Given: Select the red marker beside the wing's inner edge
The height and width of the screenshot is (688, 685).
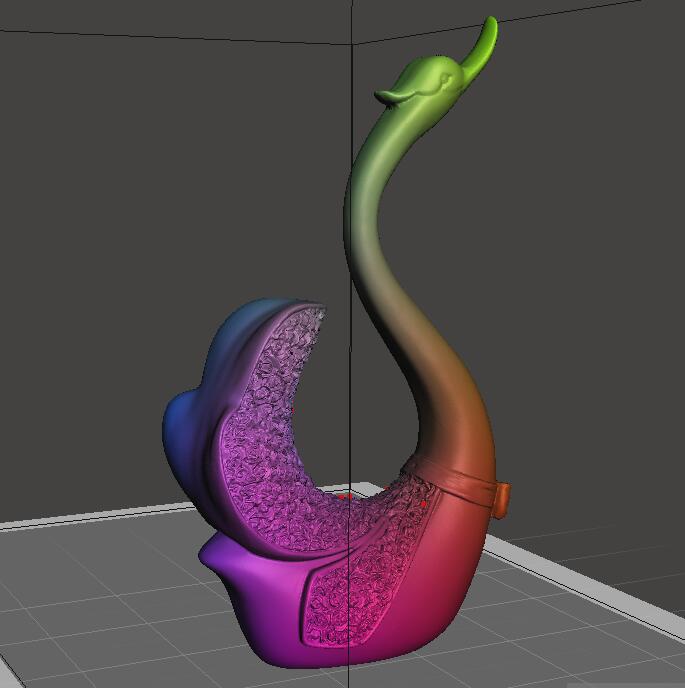Looking at the screenshot, I should click(x=293, y=410).
